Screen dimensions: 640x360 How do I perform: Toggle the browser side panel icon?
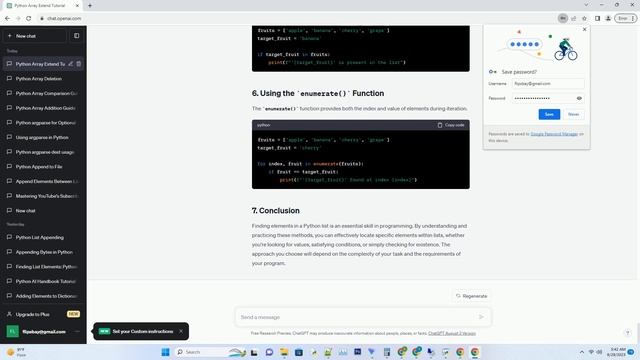point(597,18)
